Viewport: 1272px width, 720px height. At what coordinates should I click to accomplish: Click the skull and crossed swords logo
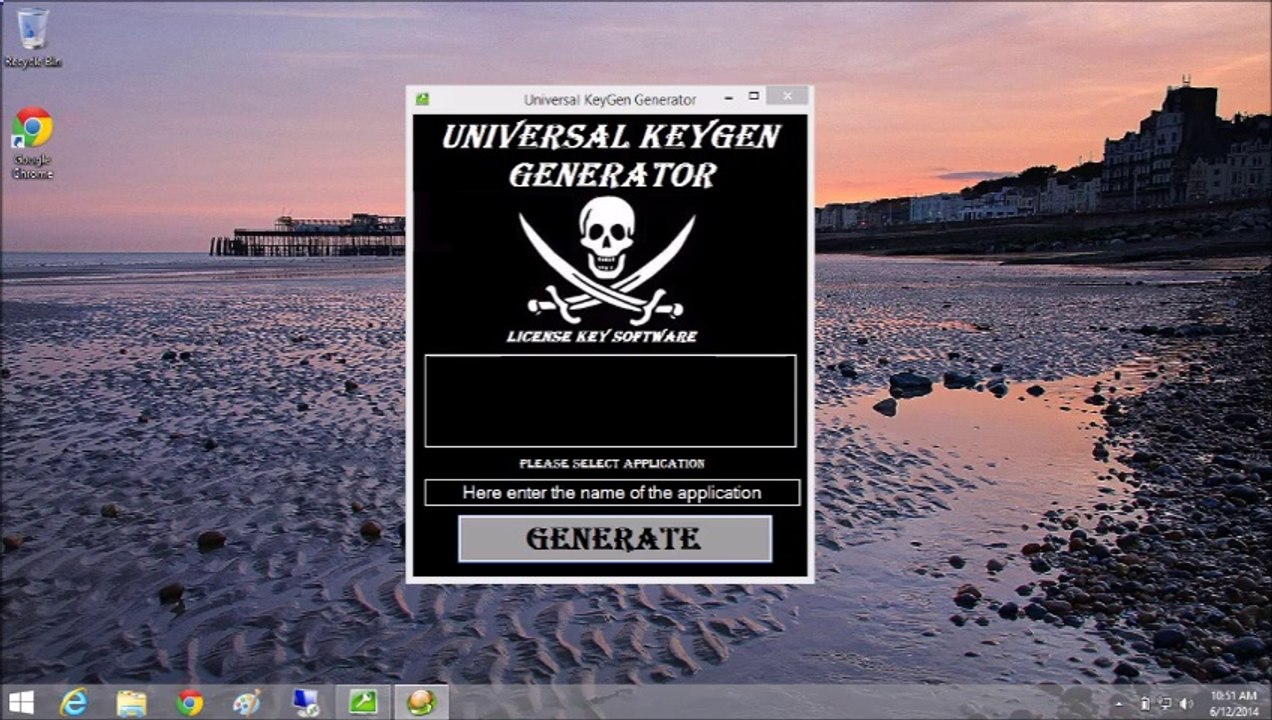[606, 258]
